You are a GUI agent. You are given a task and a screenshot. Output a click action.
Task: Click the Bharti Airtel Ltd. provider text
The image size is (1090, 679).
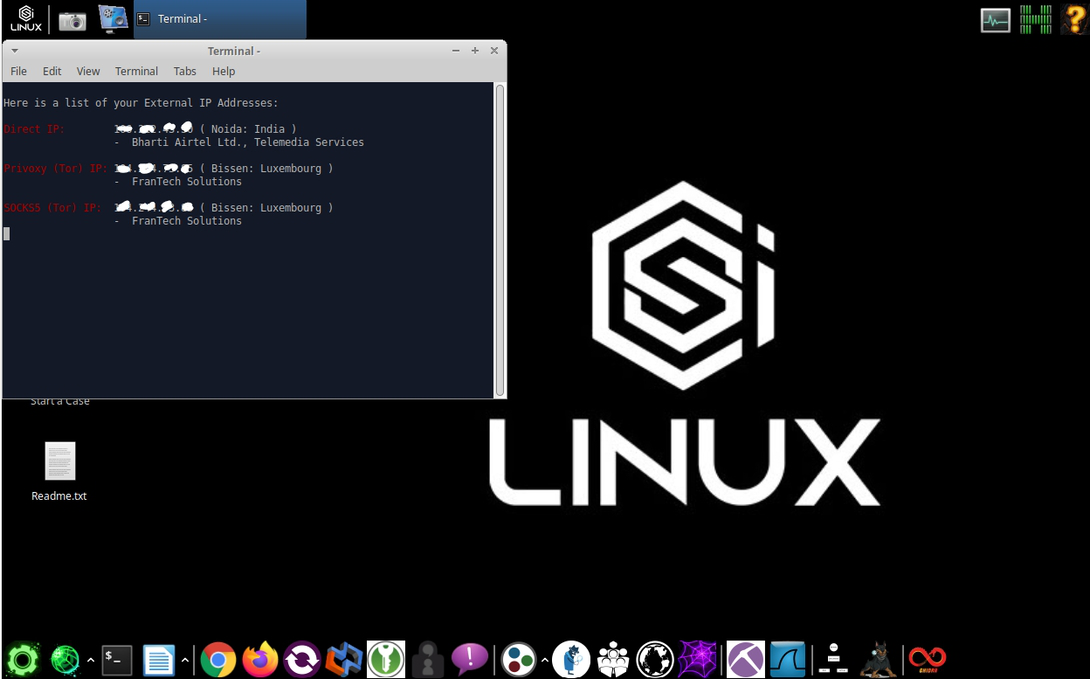point(247,142)
